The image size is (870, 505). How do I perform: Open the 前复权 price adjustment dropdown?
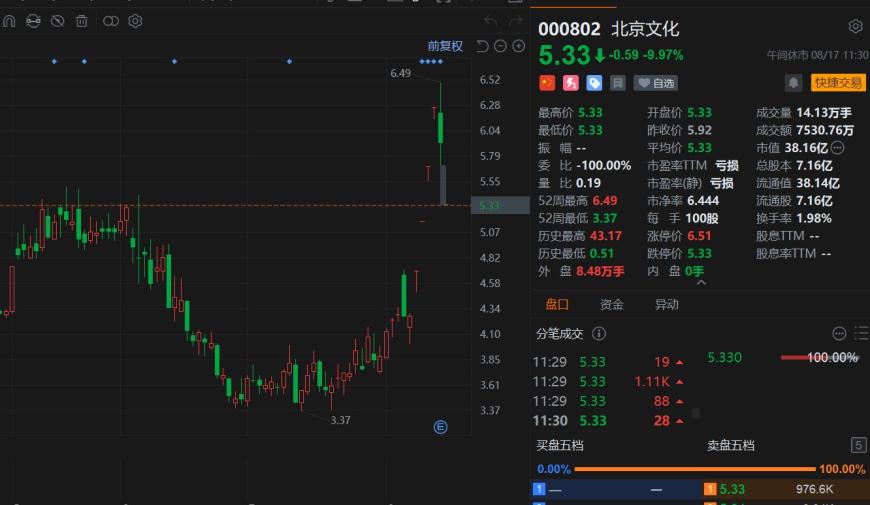tap(445, 46)
